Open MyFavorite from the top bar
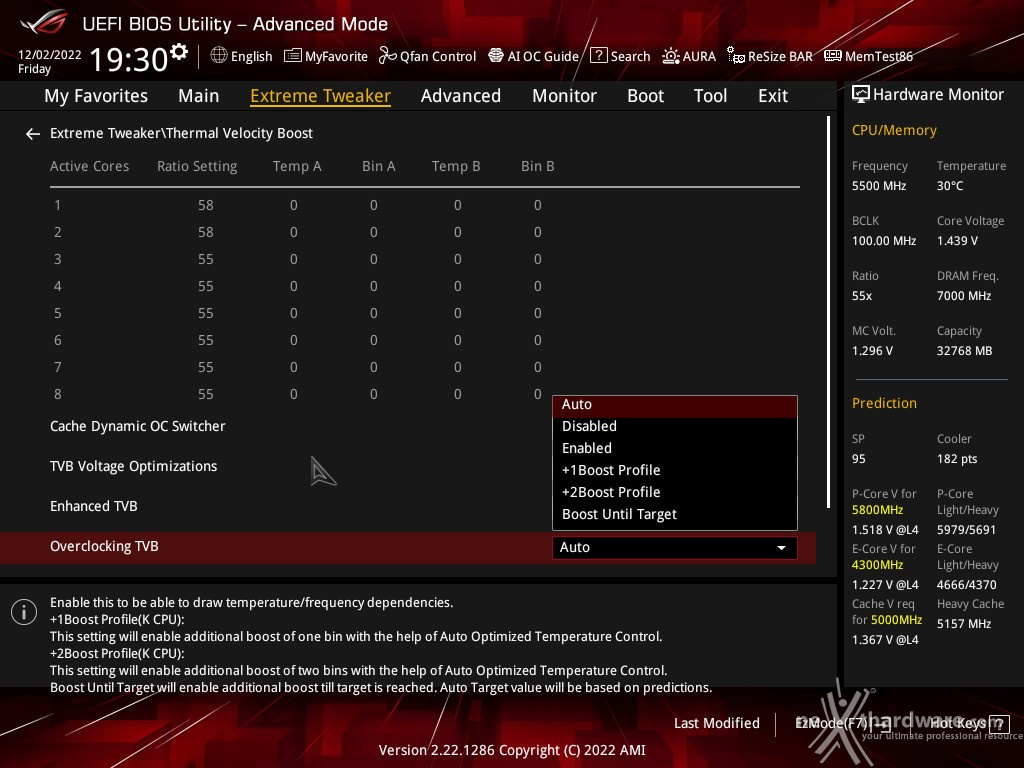 (336, 56)
